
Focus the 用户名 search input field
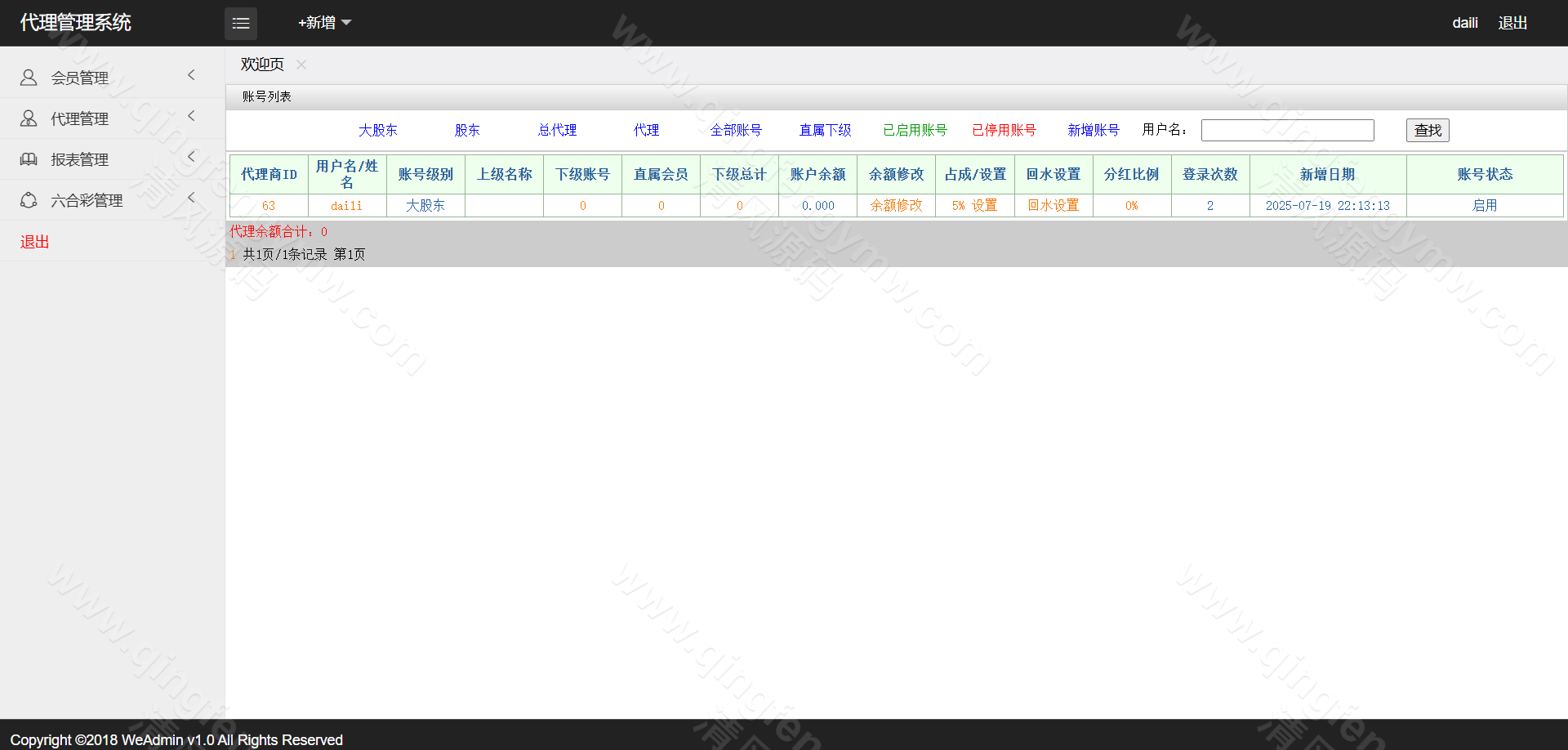[x=1287, y=131]
